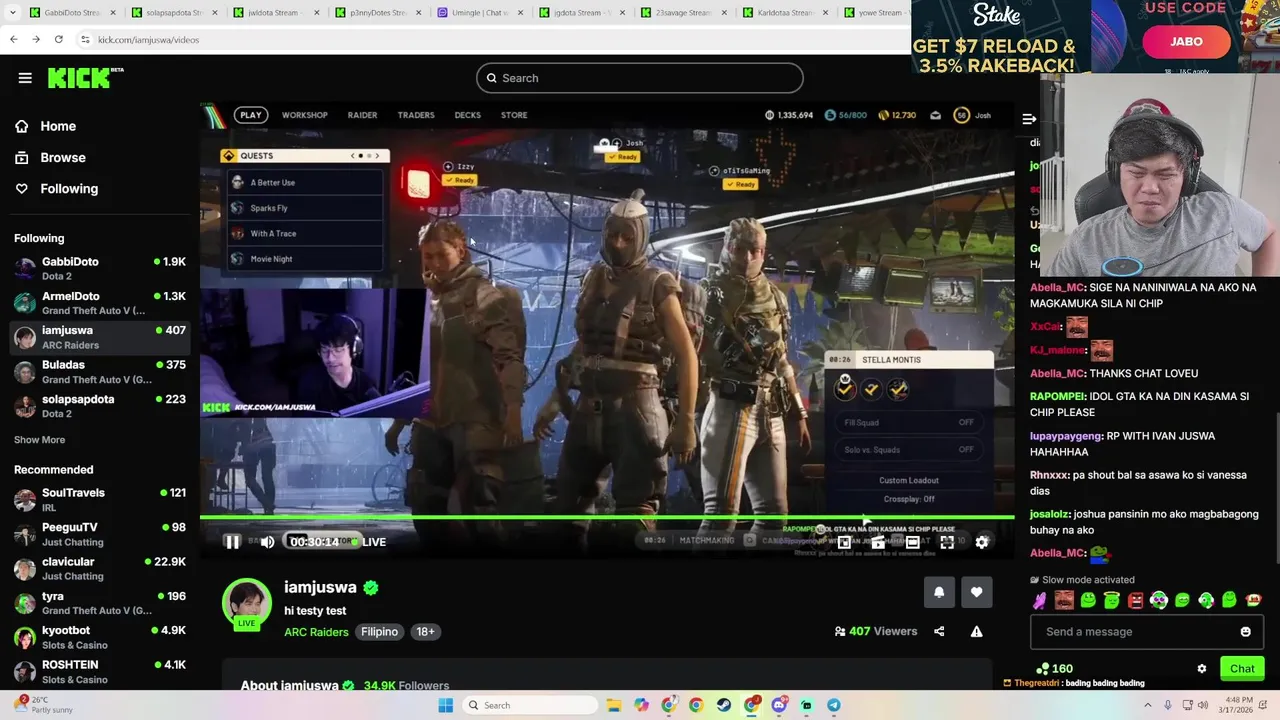The height and width of the screenshot is (720, 1280).
Task: Click the green stream progress bar
Action: pos(607,518)
